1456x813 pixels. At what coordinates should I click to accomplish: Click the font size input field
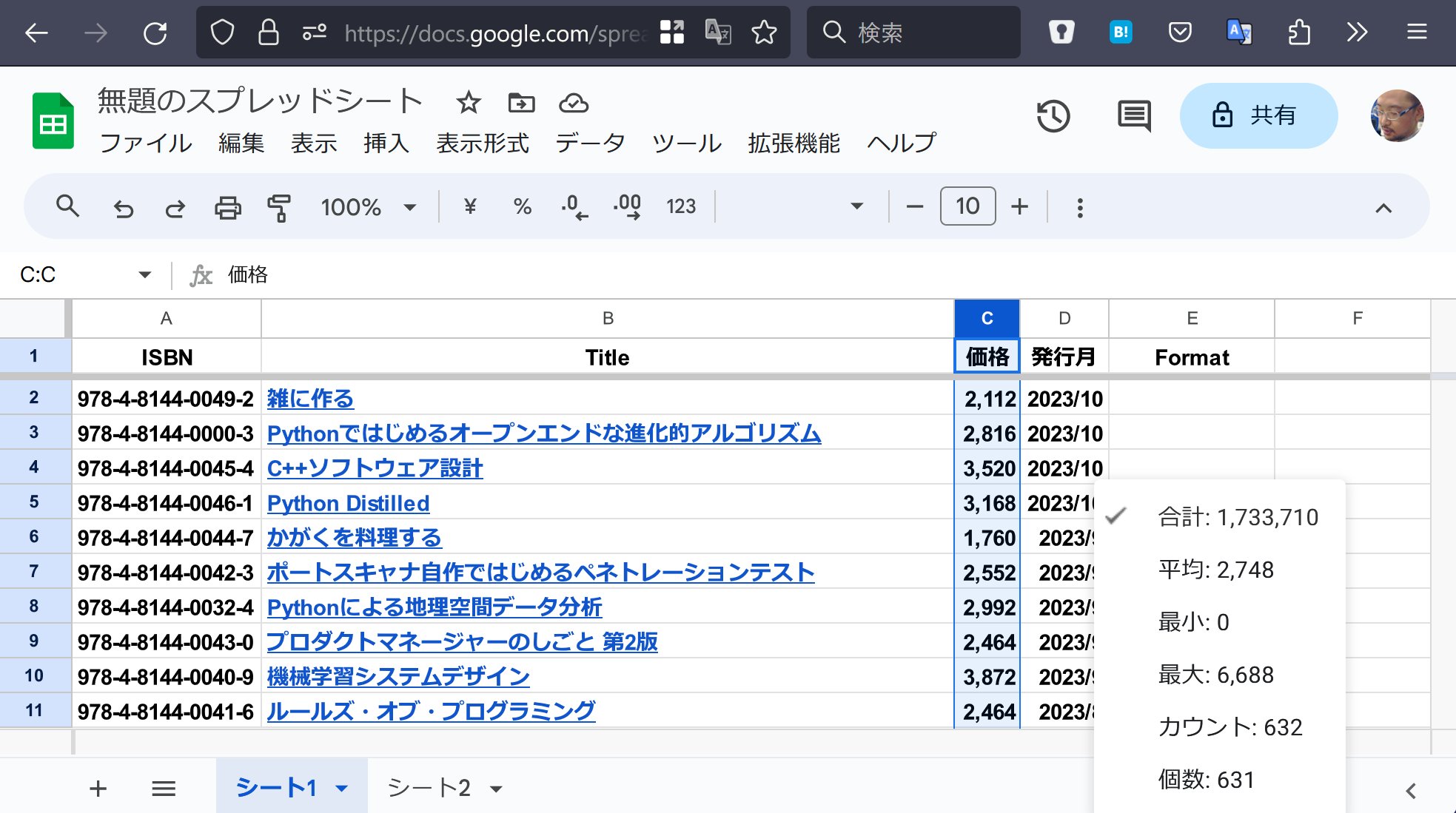tap(967, 206)
